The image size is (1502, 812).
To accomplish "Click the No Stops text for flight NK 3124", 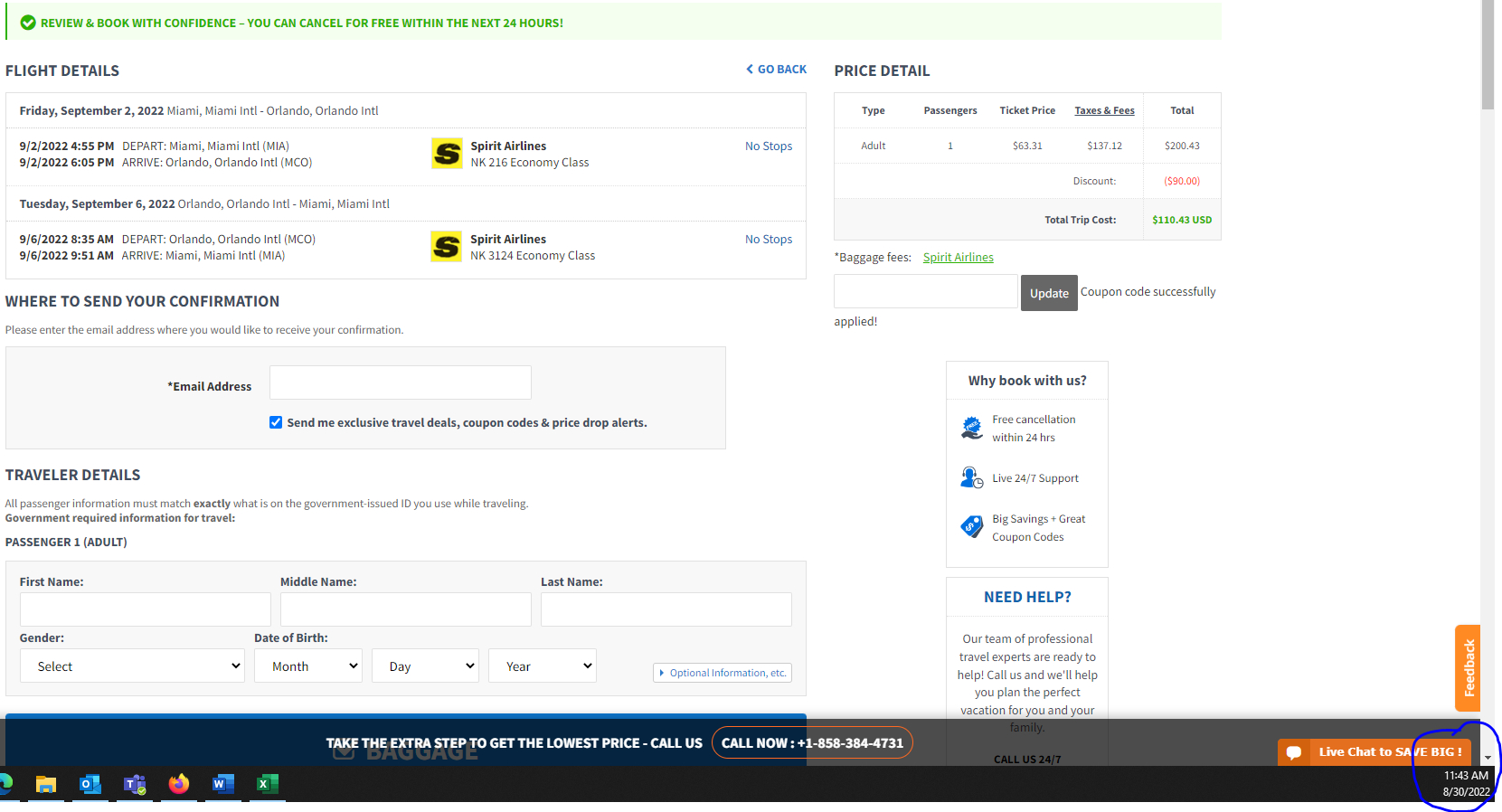I will coord(769,240).
